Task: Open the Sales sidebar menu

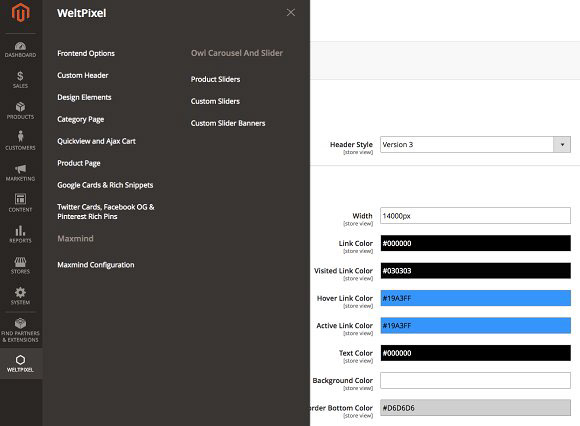Action: pyautogui.click(x=20, y=80)
